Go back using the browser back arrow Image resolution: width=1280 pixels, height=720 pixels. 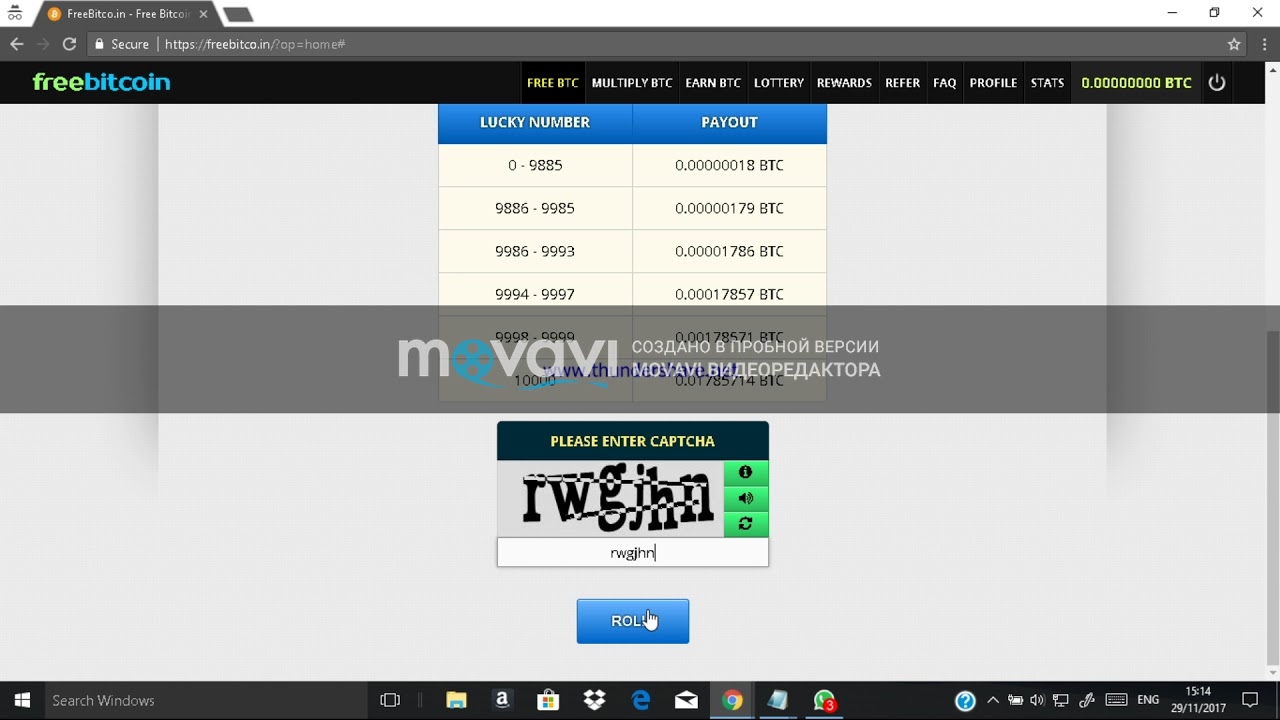pos(16,44)
